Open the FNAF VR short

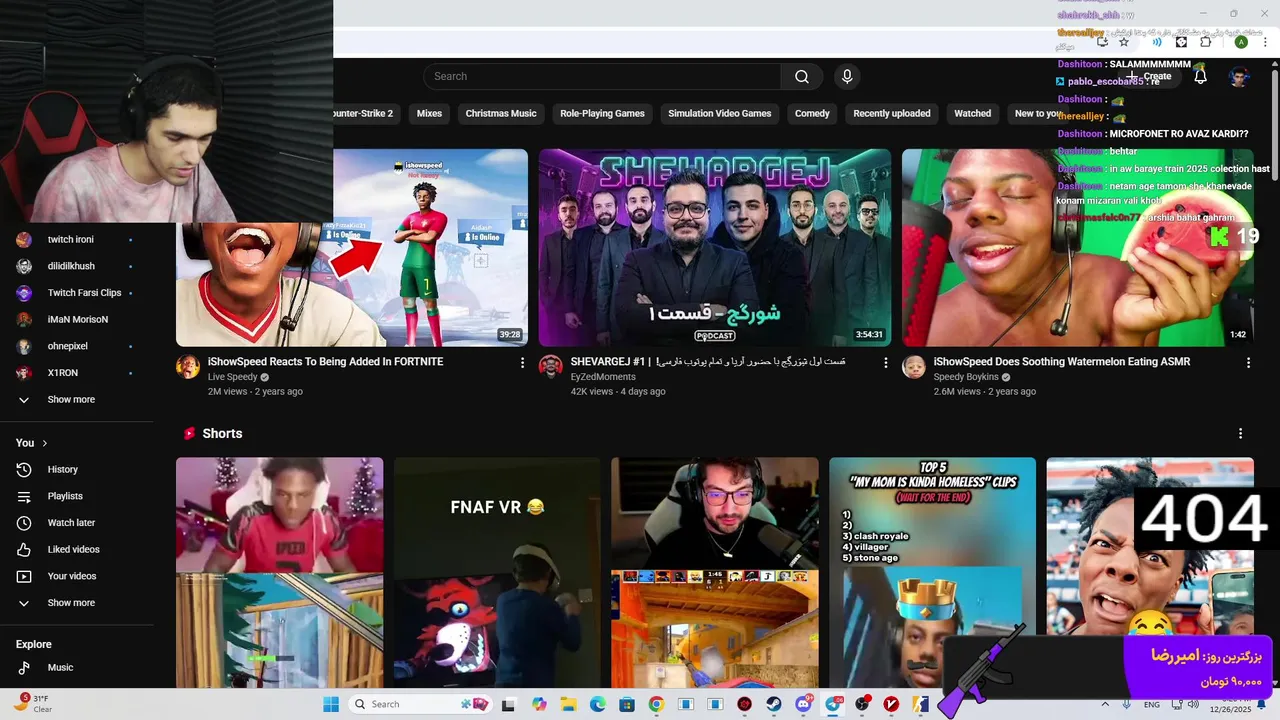click(x=497, y=573)
